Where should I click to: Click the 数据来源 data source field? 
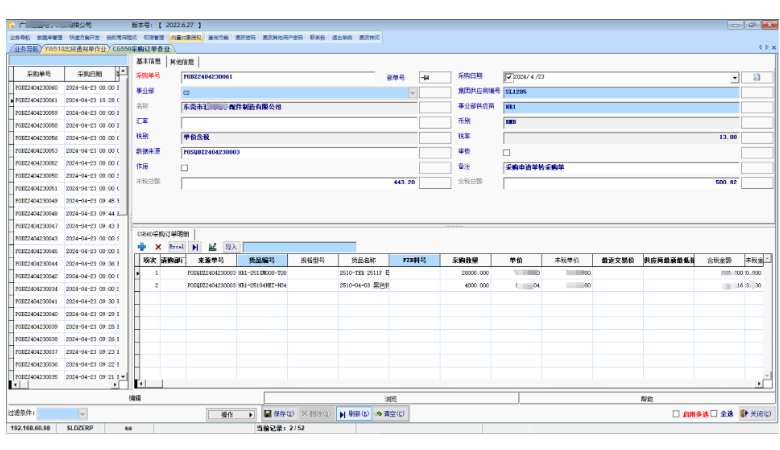coord(299,152)
